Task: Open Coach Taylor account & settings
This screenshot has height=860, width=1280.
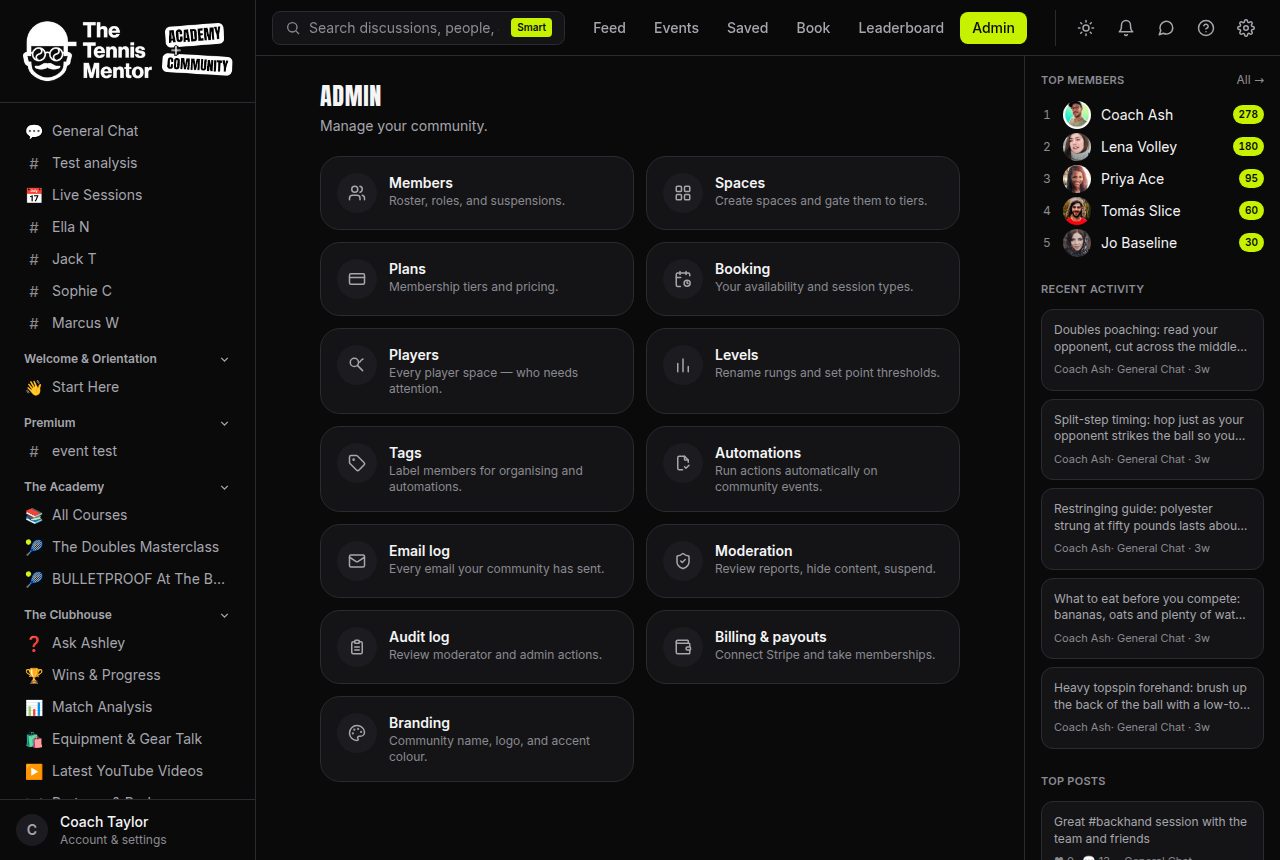Action: click(127, 830)
